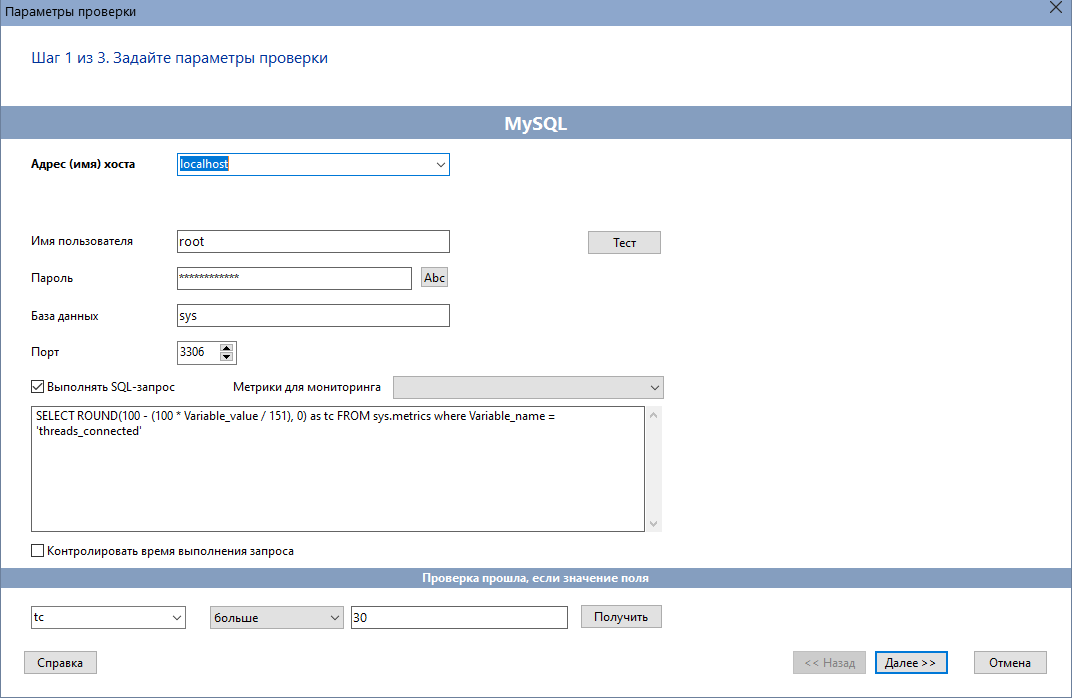Cancel the wizard with Отмена button
Screen dimensions: 1072x698
click(1010, 662)
